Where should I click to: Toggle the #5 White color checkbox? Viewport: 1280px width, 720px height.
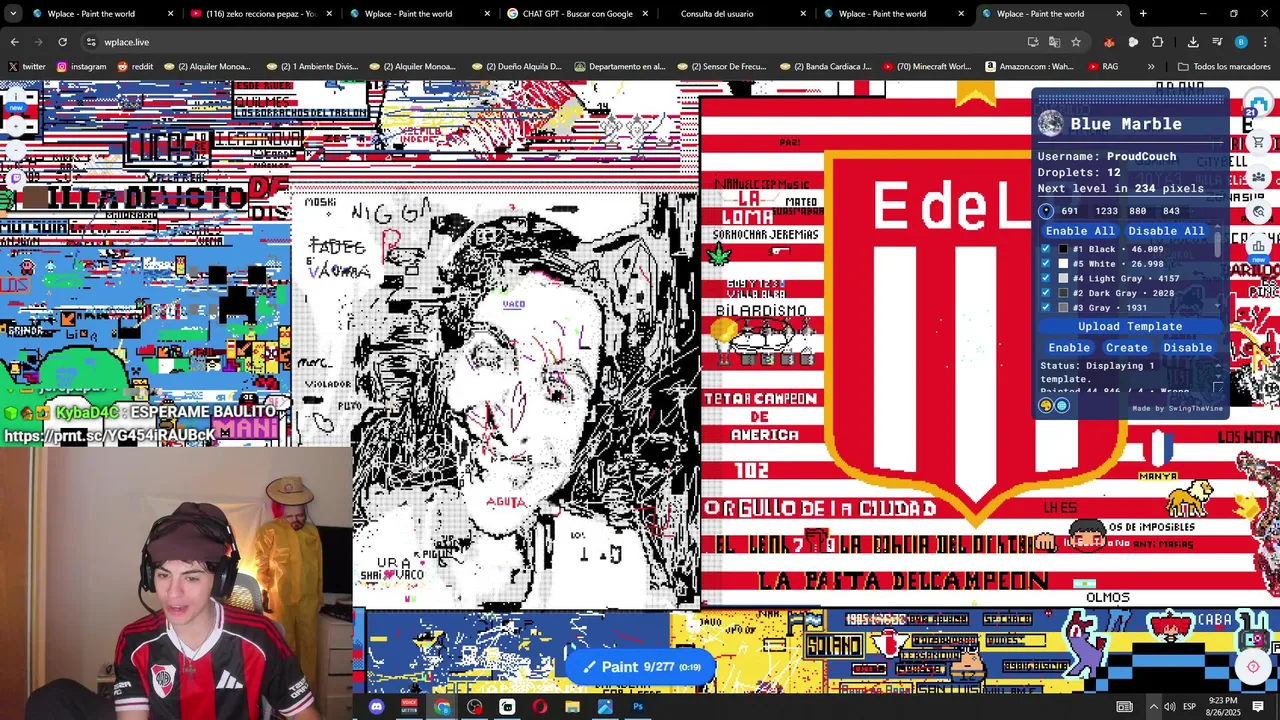click(1046, 264)
